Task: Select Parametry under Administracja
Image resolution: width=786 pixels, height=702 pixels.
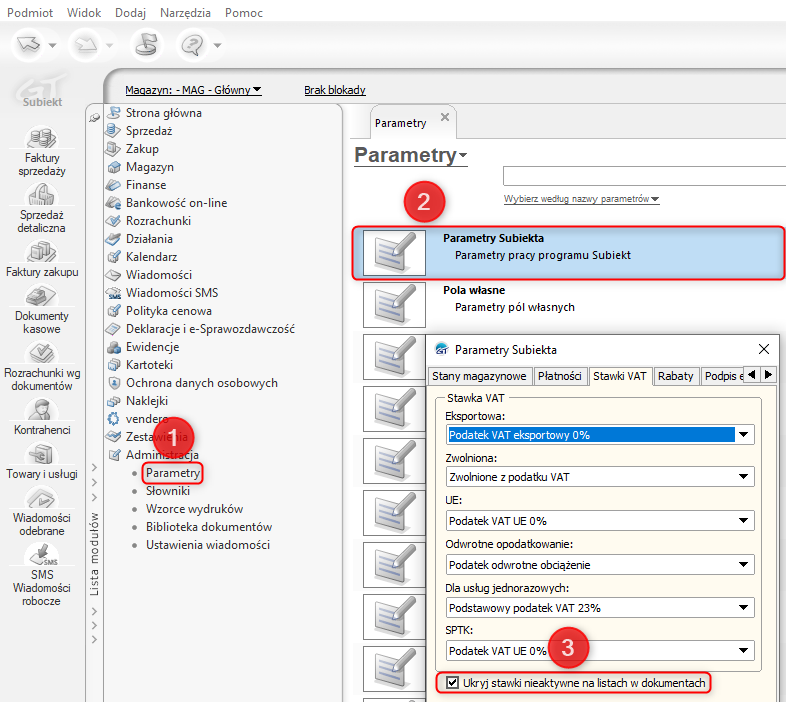Action: pyautogui.click(x=172, y=473)
